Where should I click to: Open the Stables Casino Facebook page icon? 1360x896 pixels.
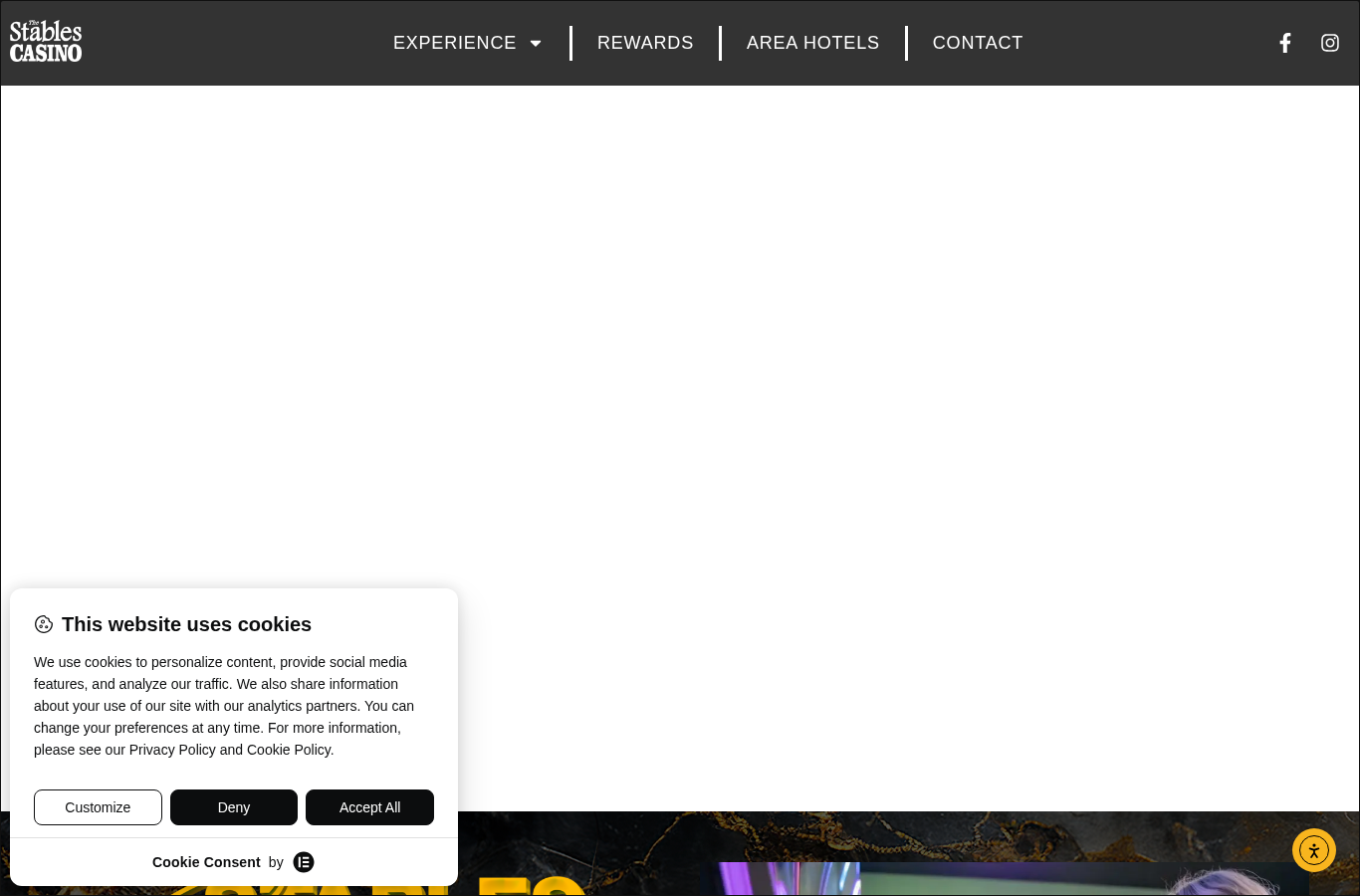click(x=1285, y=43)
